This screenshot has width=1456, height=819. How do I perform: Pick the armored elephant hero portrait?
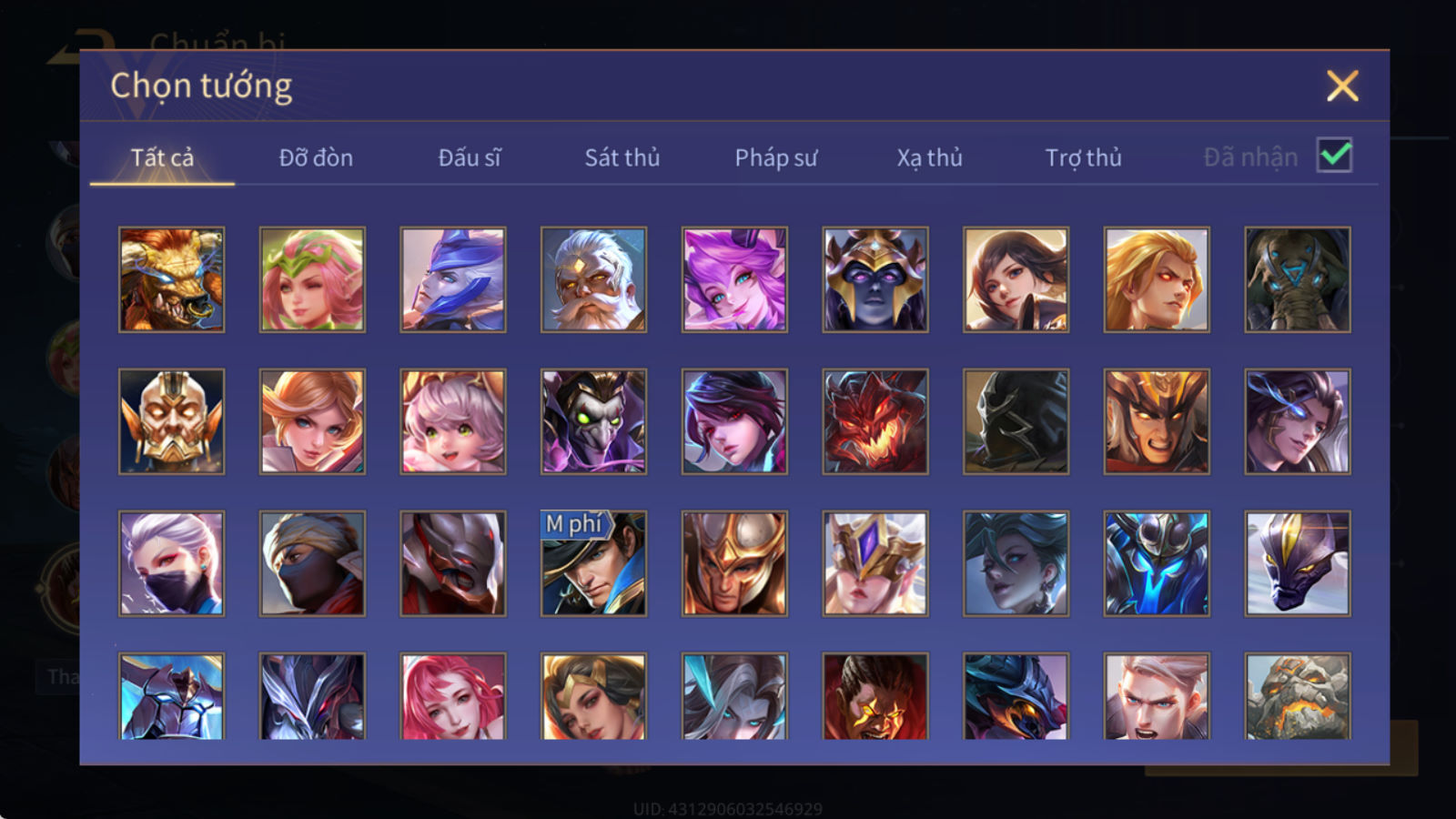pyautogui.click(x=1298, y=279)
